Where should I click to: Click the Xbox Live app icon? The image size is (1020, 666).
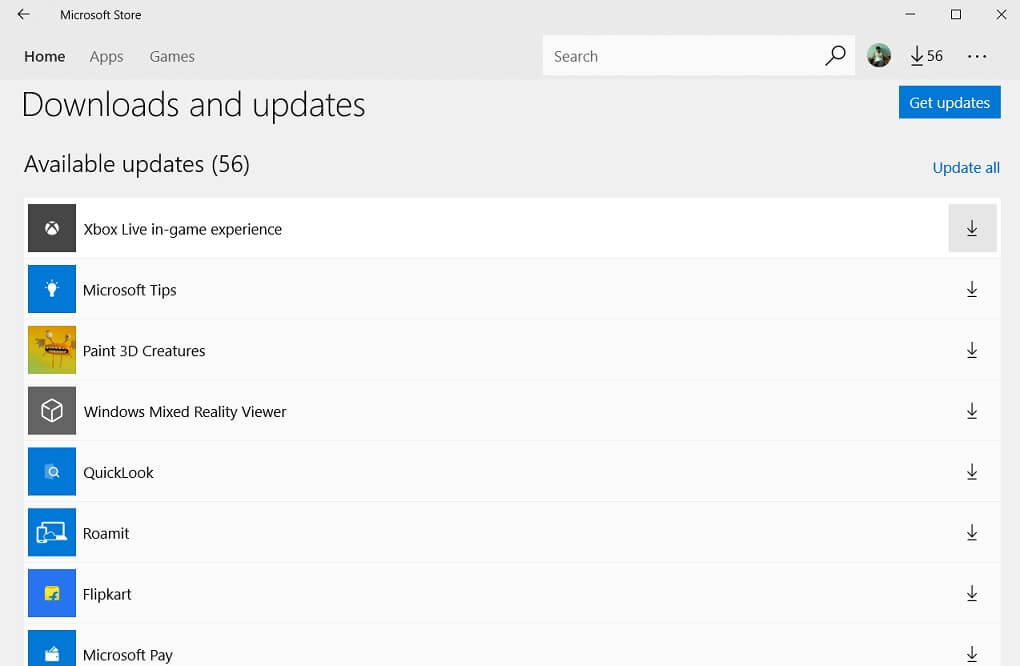point(52,228)
